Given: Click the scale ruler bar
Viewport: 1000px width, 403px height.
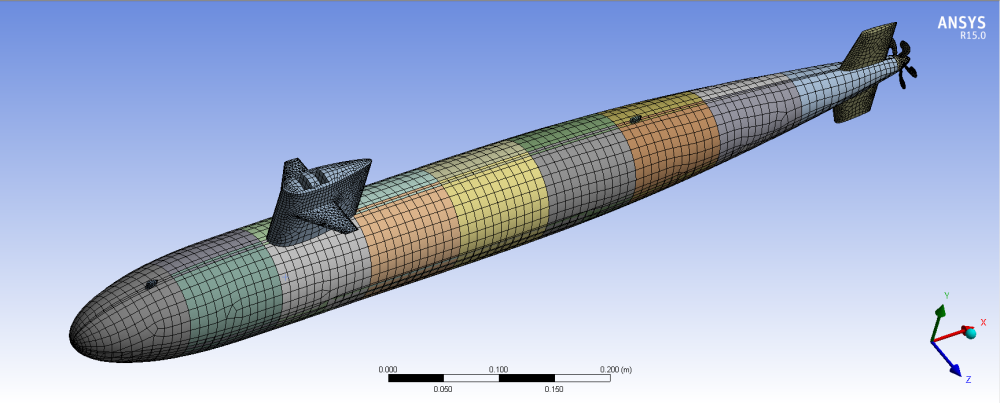Looking at the screenshot, I should coord(499,378).
